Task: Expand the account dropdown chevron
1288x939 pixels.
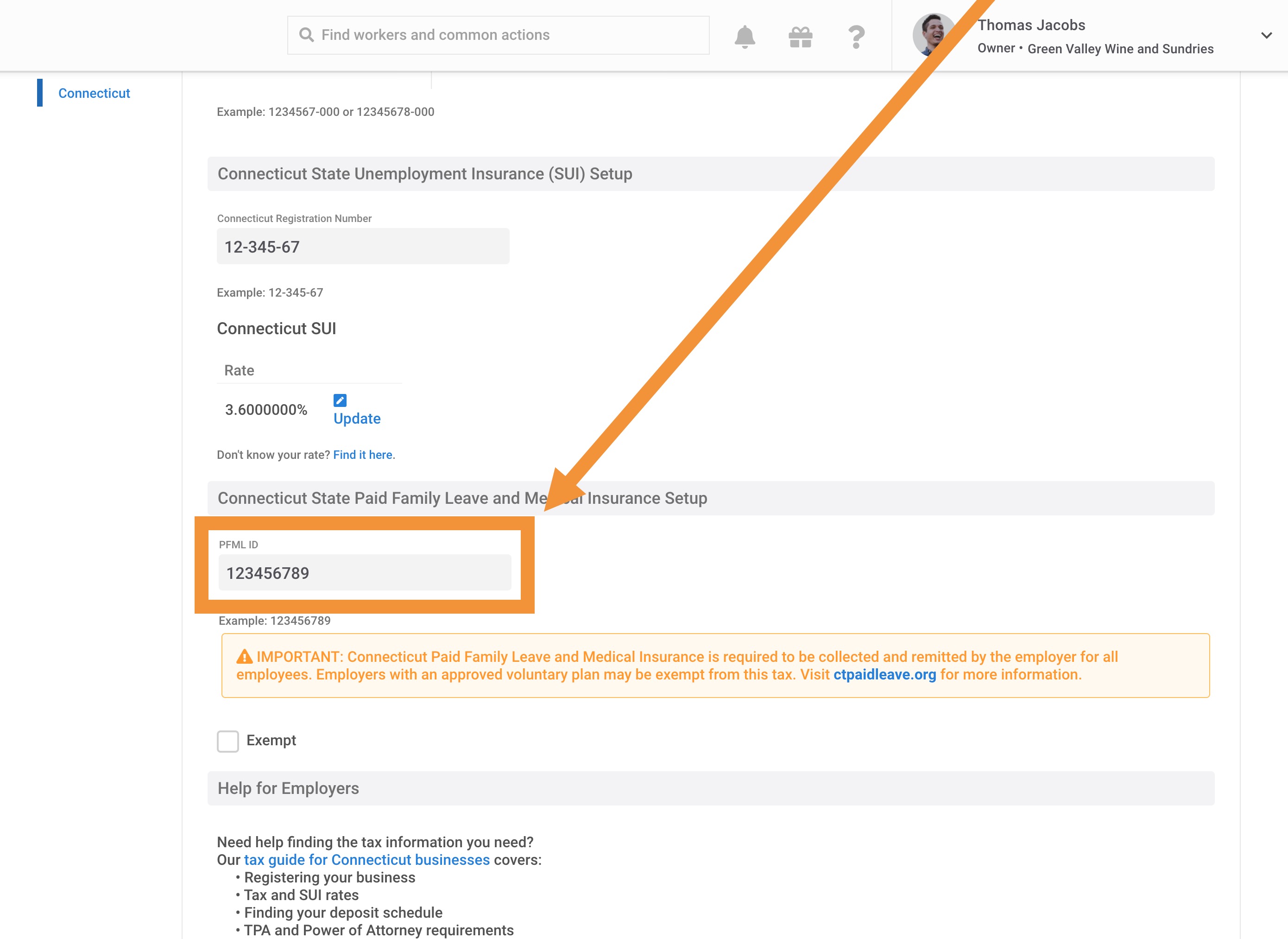Action: [1266, 35]
